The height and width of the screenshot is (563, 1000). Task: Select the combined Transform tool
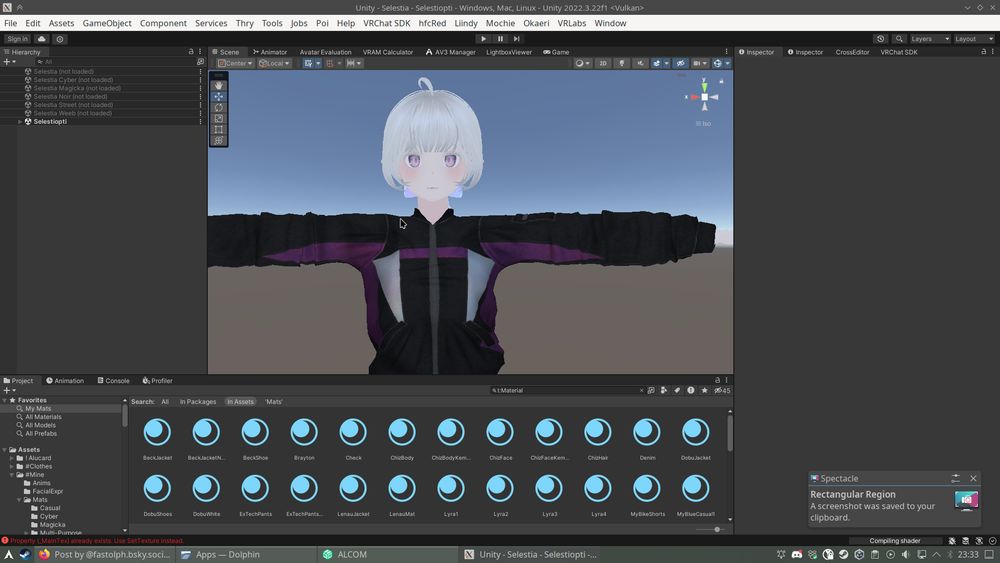point(219,140)
